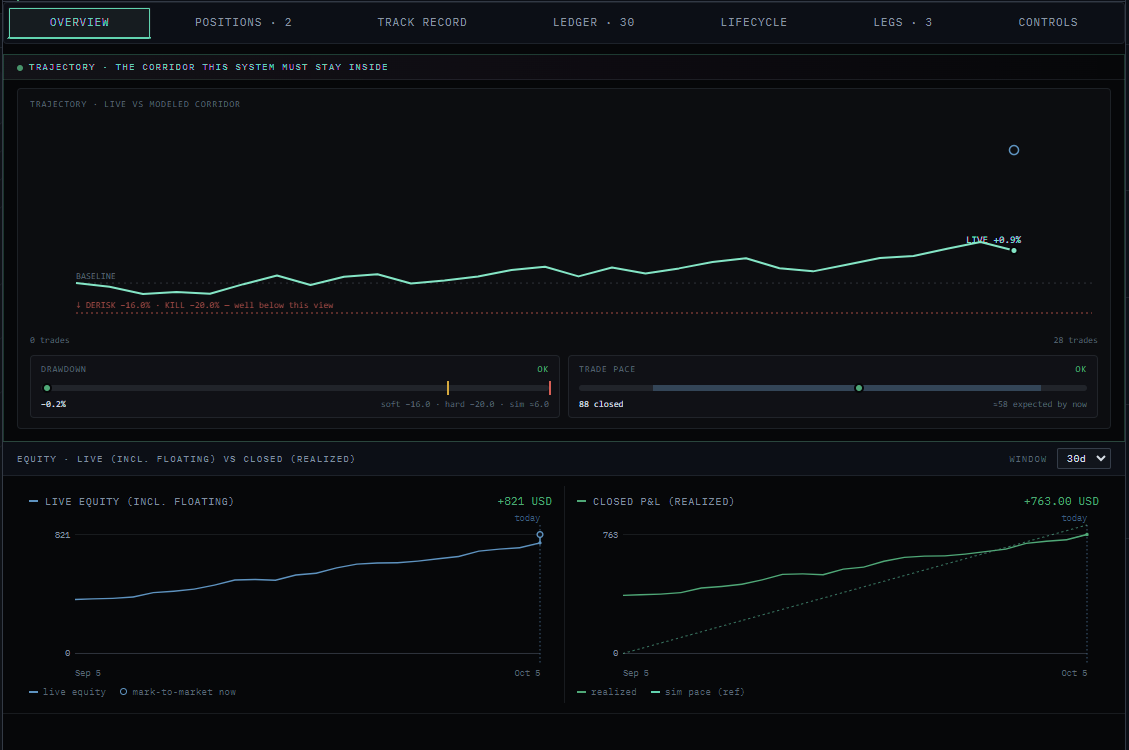Go to the Ledger · 30 tab
Screen dimensions: 1129x750
(x=593, y=22)
